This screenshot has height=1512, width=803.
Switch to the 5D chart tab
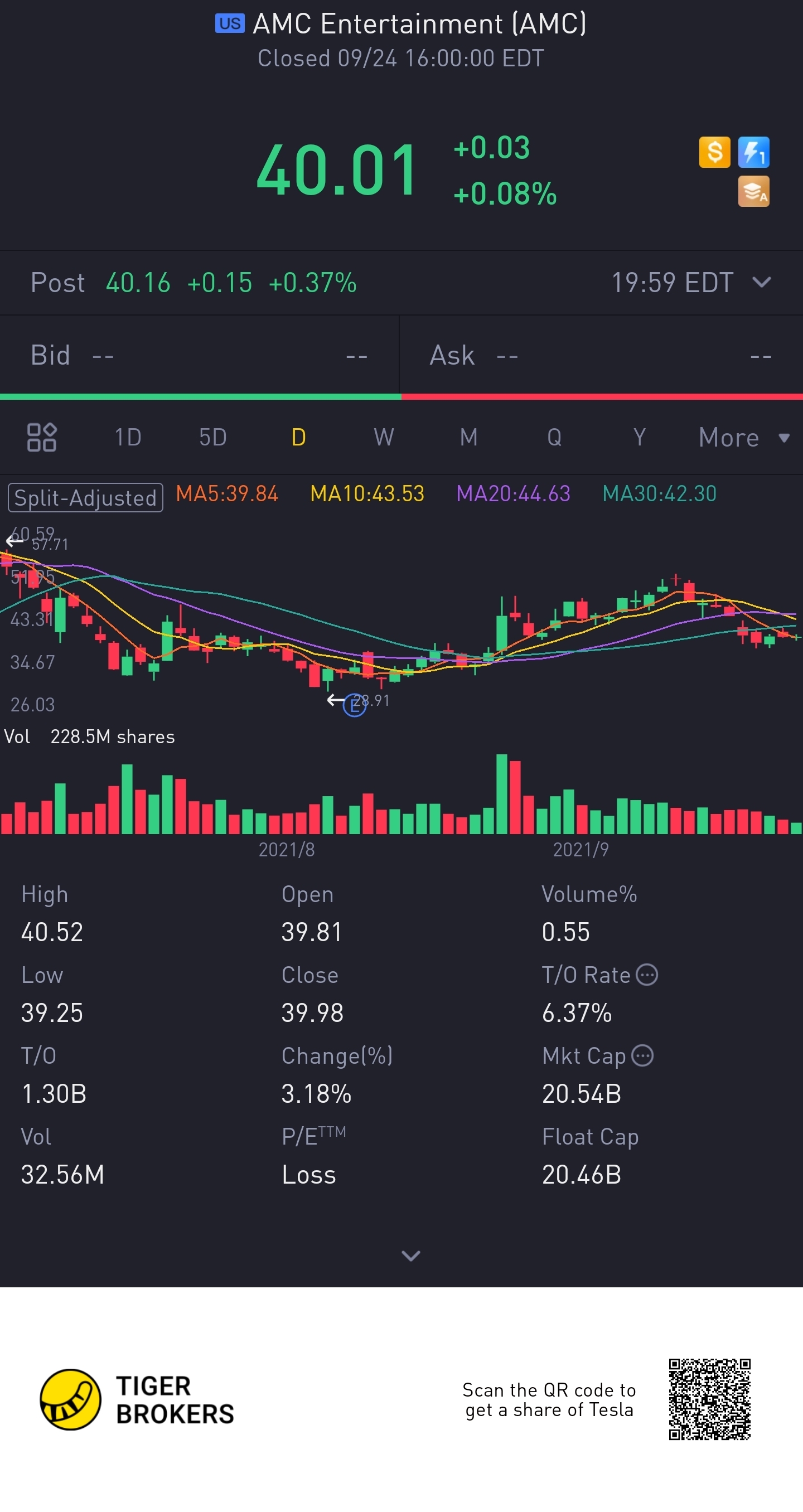click(212, 437)
